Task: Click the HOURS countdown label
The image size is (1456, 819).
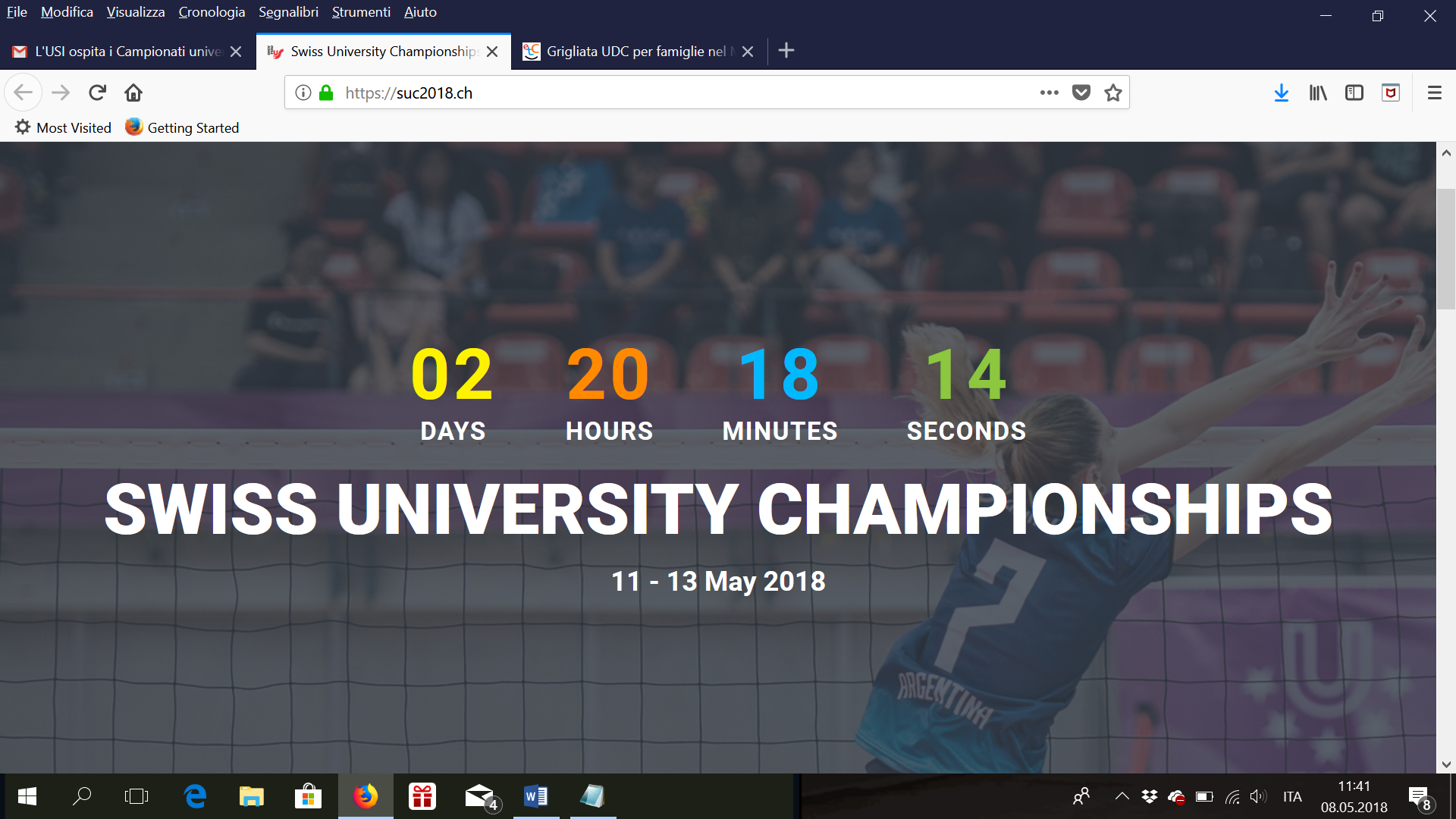Action: click(x=609, y=431)
